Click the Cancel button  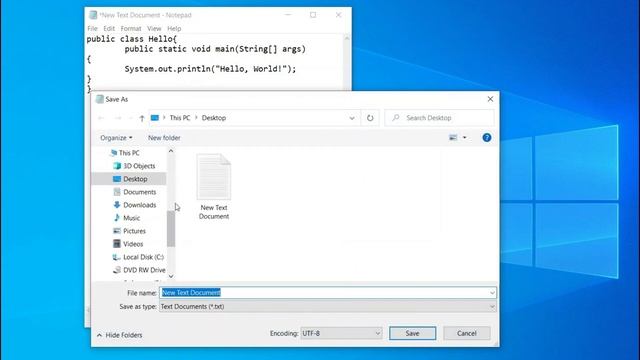467,333
